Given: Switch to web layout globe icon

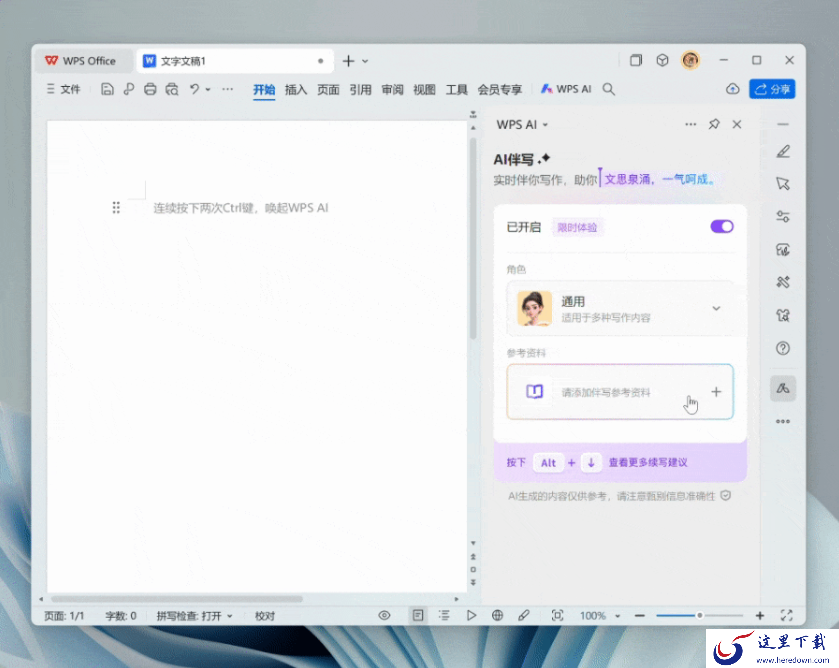Looking at the screenshot, I should point(497,616).
